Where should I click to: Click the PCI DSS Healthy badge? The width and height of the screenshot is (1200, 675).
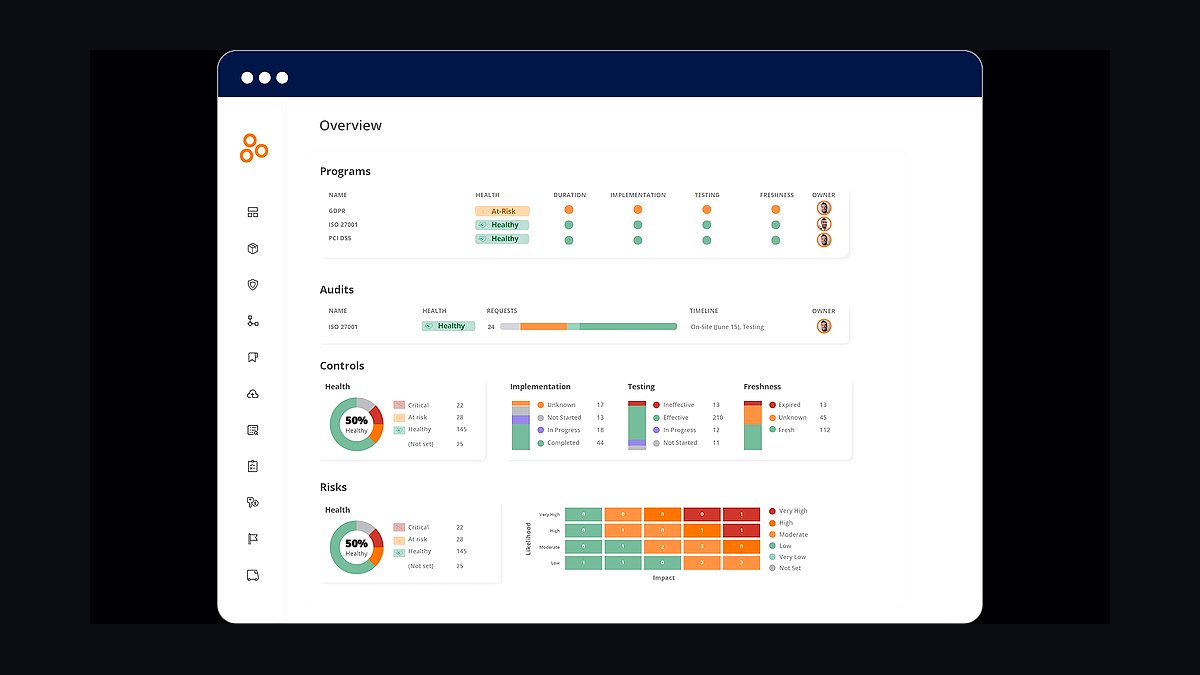point(502,239)
